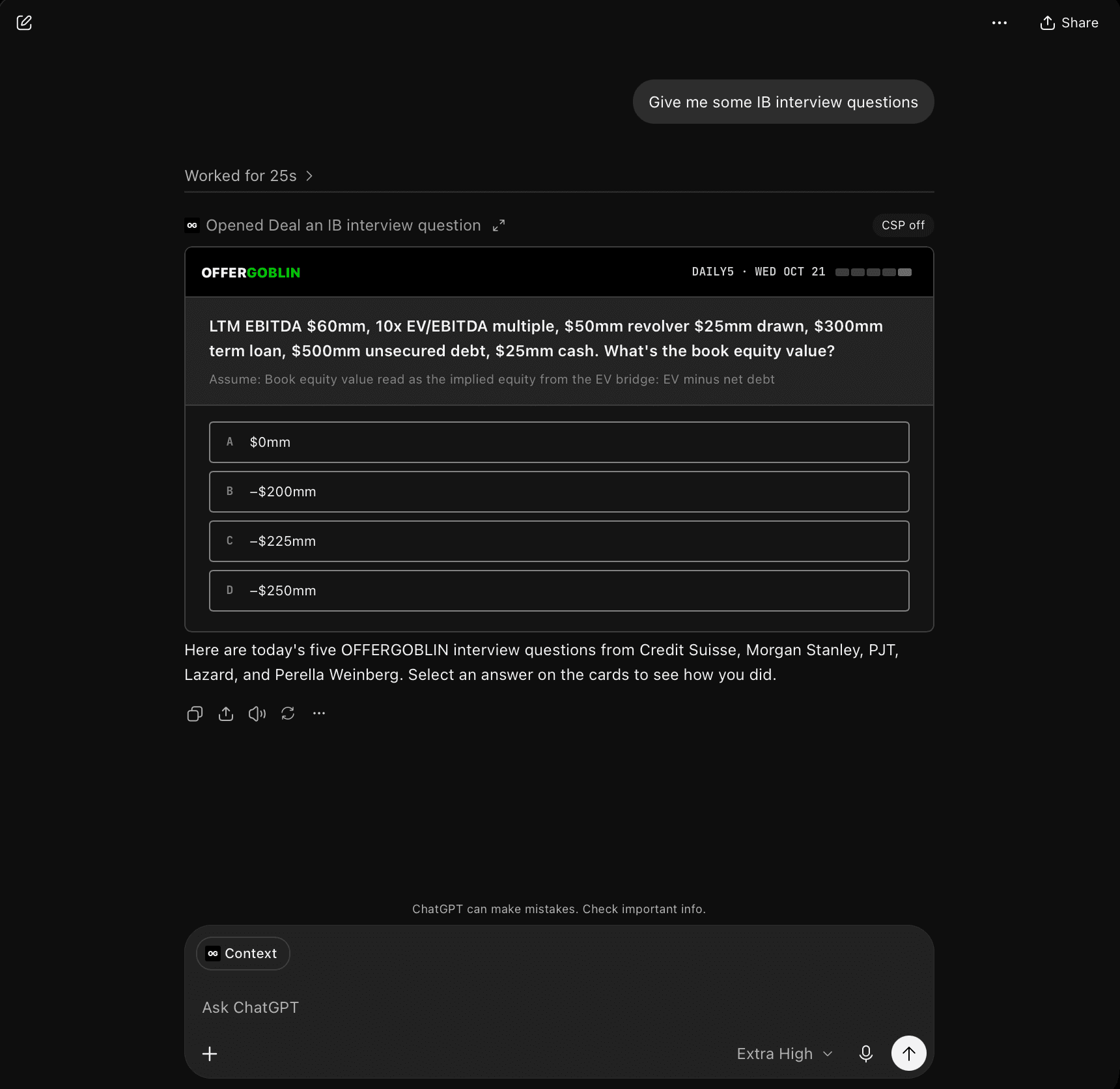Open more response actions below the answer
Screen dimensions: 1120x1089
(319, 714)
